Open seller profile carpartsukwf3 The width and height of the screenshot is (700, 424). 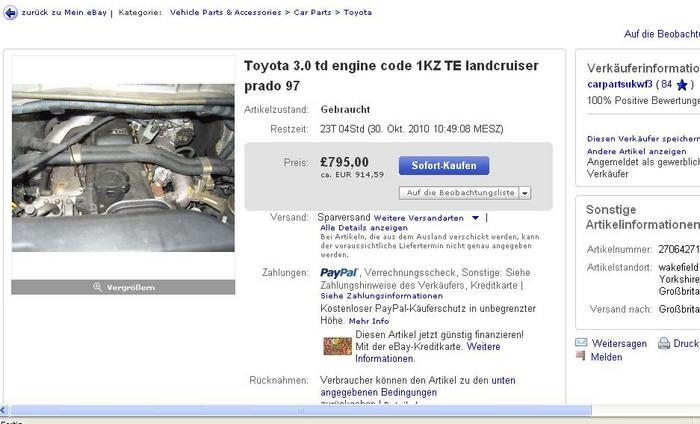(x=620, y=84)
